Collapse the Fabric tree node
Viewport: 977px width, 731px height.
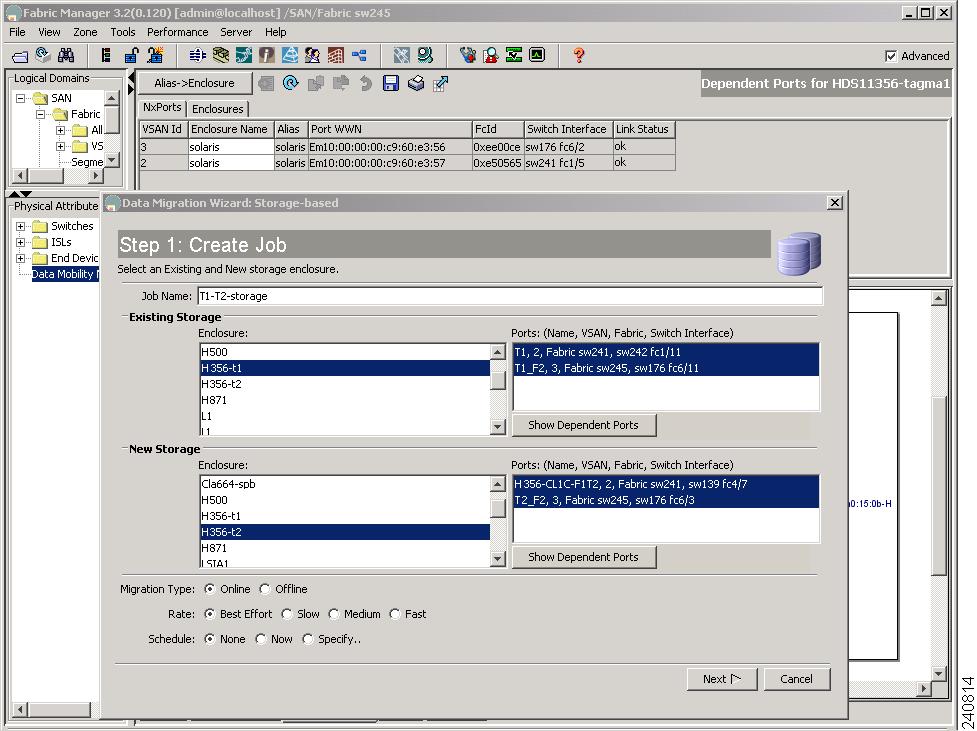[41, 115]
